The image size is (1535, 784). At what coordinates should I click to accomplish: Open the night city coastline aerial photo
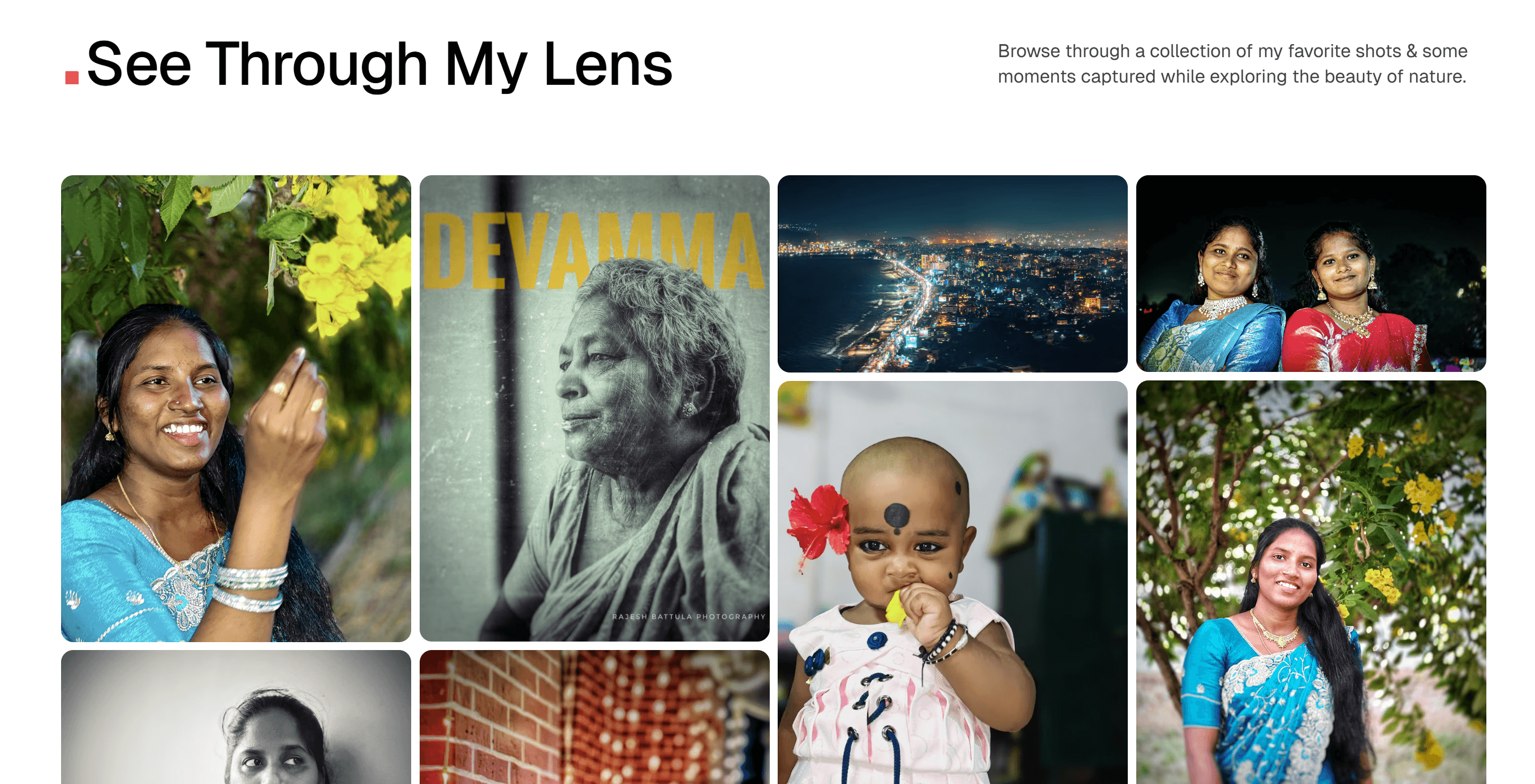(x=952, y=274)
